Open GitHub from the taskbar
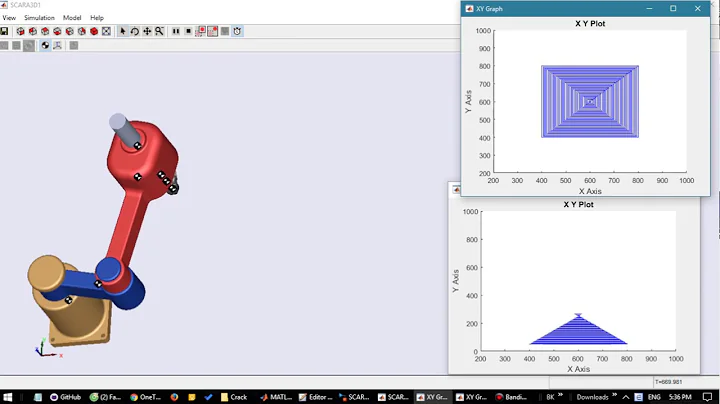Viewport: 720px width, 404px height. [x=65, y=397]
